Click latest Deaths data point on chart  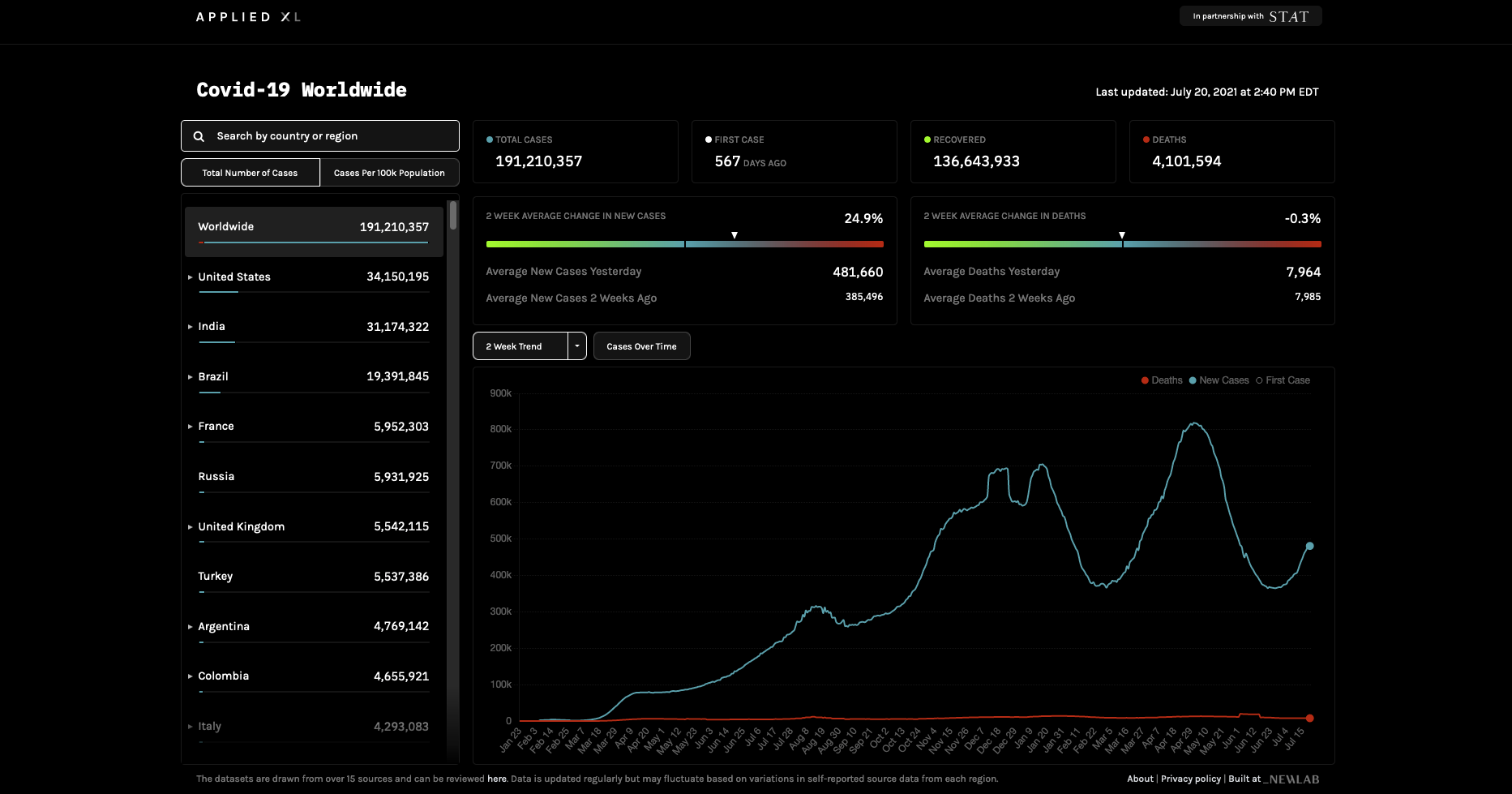[x=1309, y=718]
